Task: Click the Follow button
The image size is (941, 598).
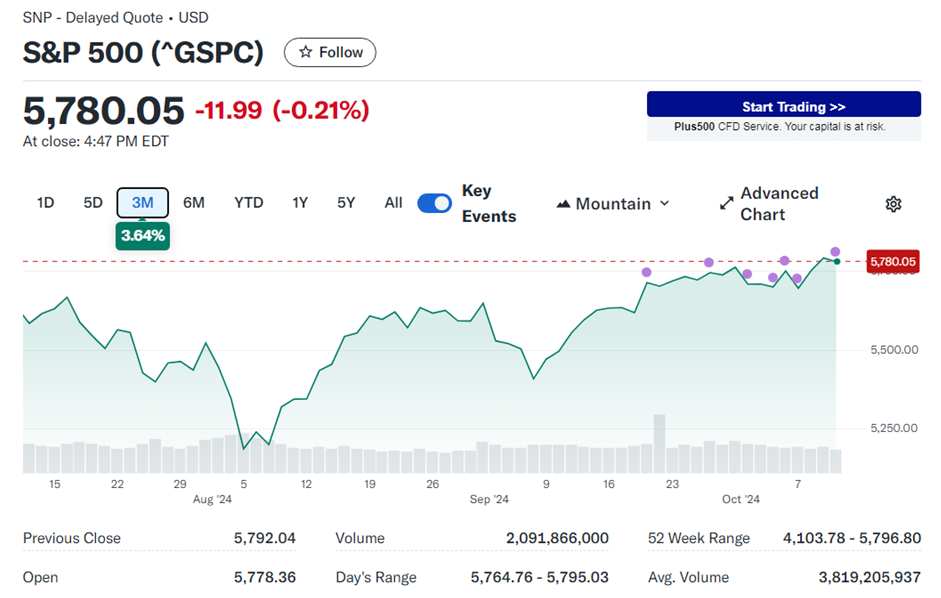Action: pyautogui.click(x=330, y=52)
